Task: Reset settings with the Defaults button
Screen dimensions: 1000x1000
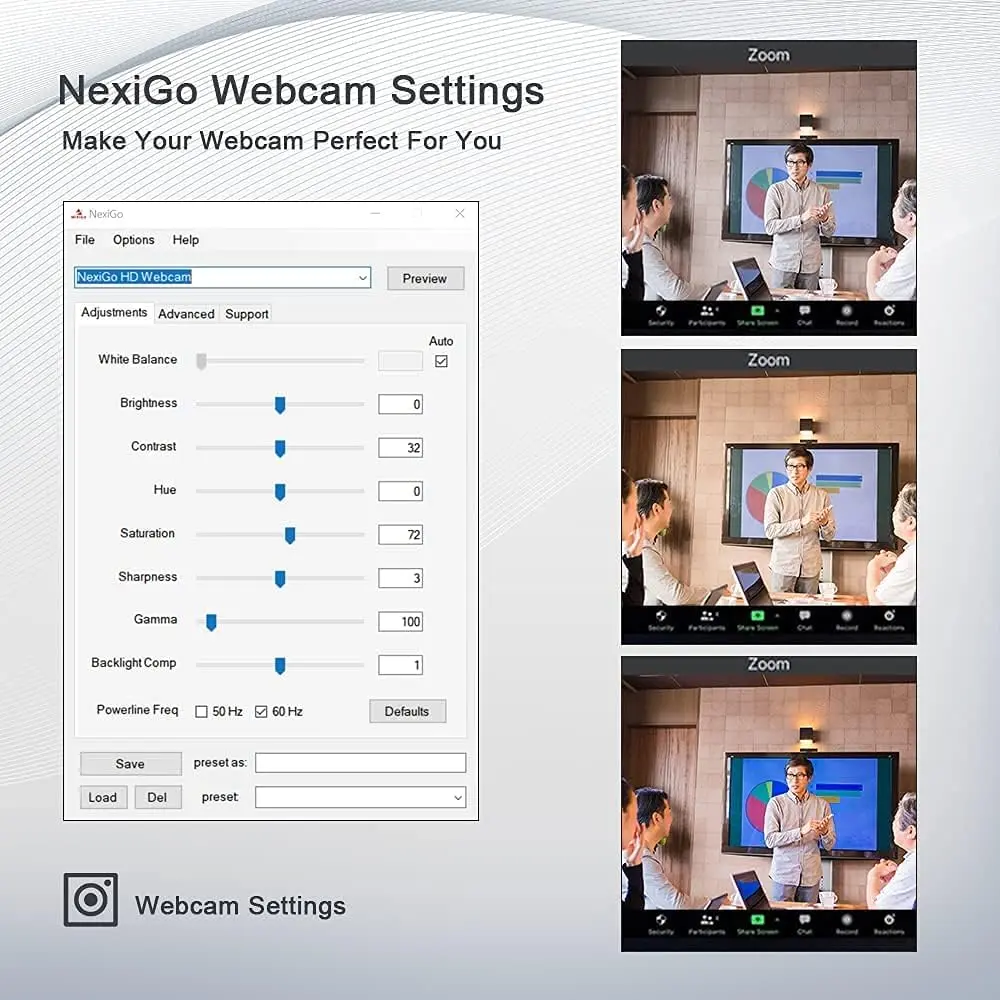Action: point(407,711)
